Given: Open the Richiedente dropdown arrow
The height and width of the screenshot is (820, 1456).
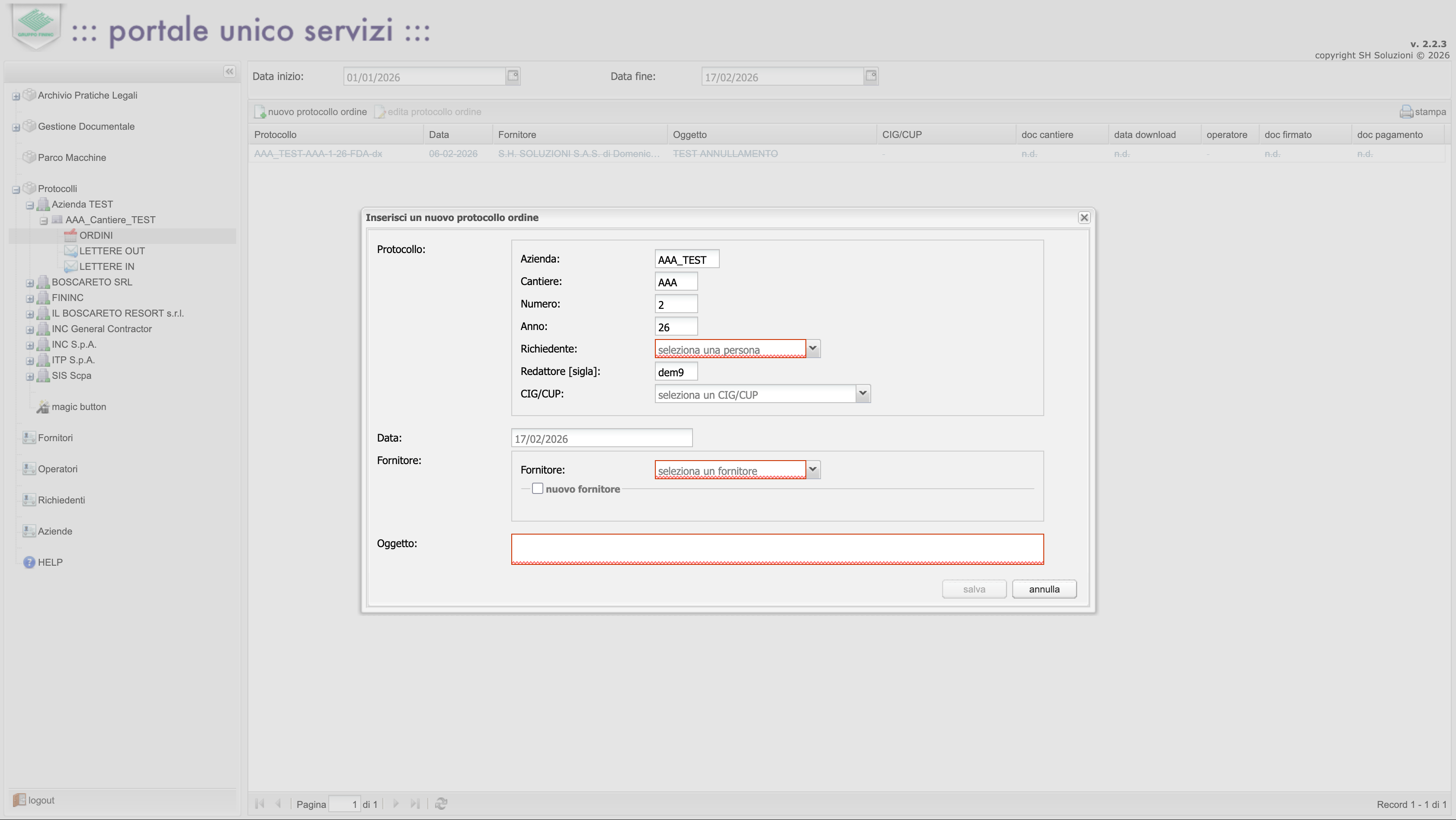Looking at the screenshot, I should (813, 349).
